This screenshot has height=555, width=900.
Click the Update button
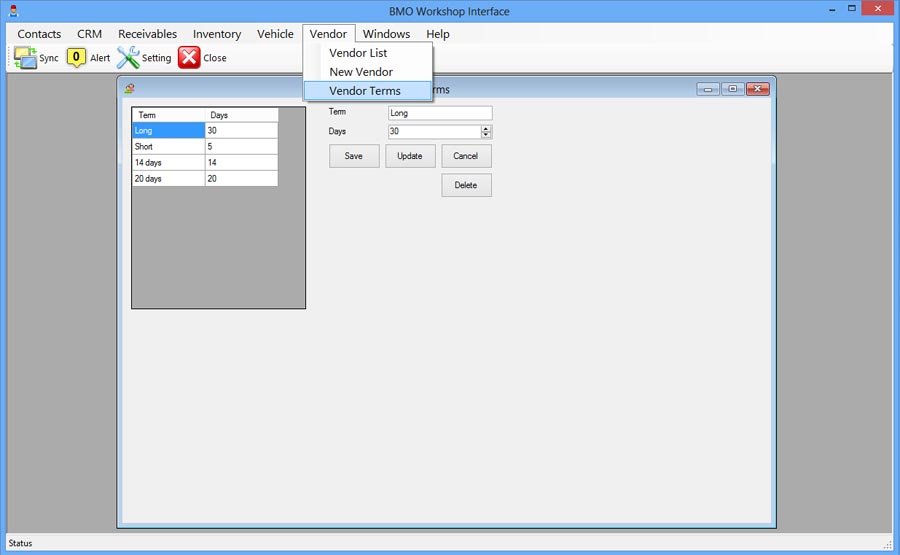pos(410,156)
